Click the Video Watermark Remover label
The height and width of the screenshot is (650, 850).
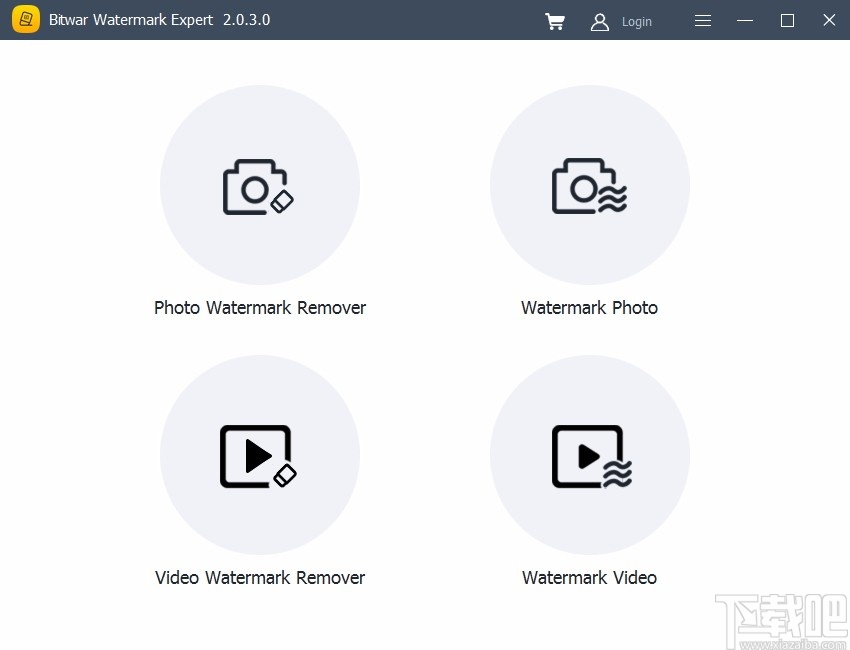[x=260, y=577]
